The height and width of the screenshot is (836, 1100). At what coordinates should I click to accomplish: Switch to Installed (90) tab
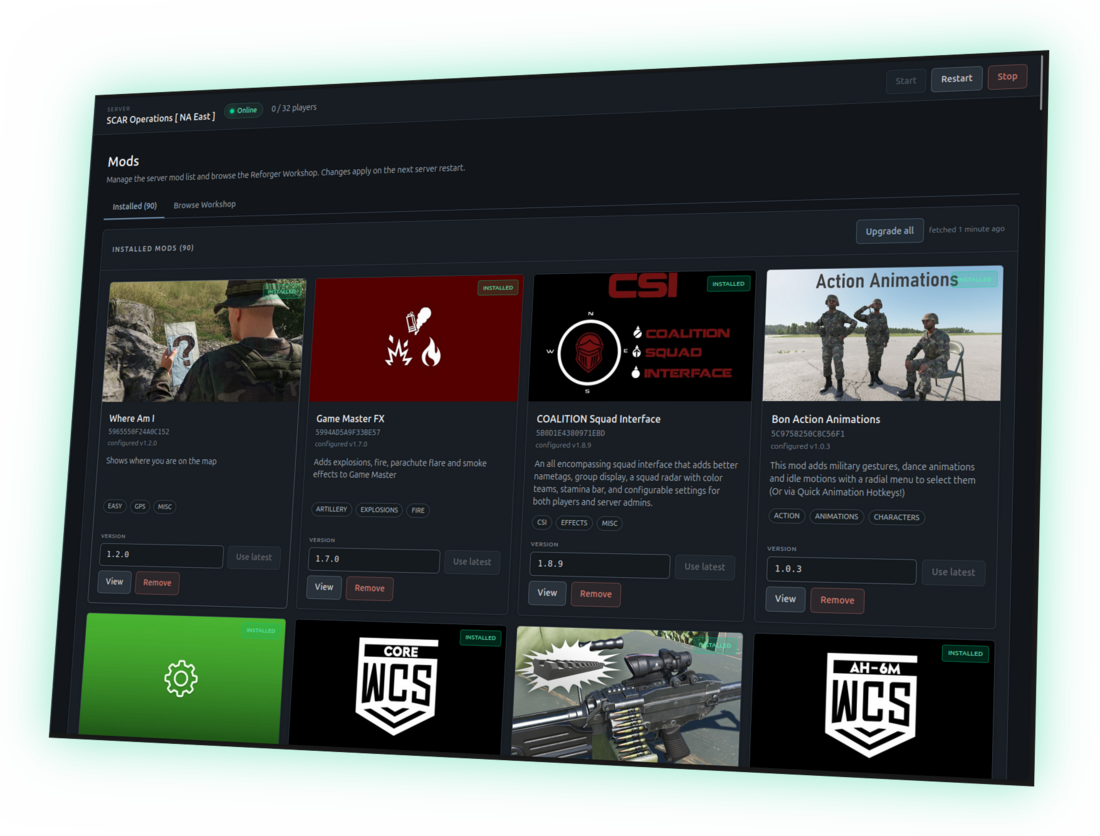click(x=135, y=206)
